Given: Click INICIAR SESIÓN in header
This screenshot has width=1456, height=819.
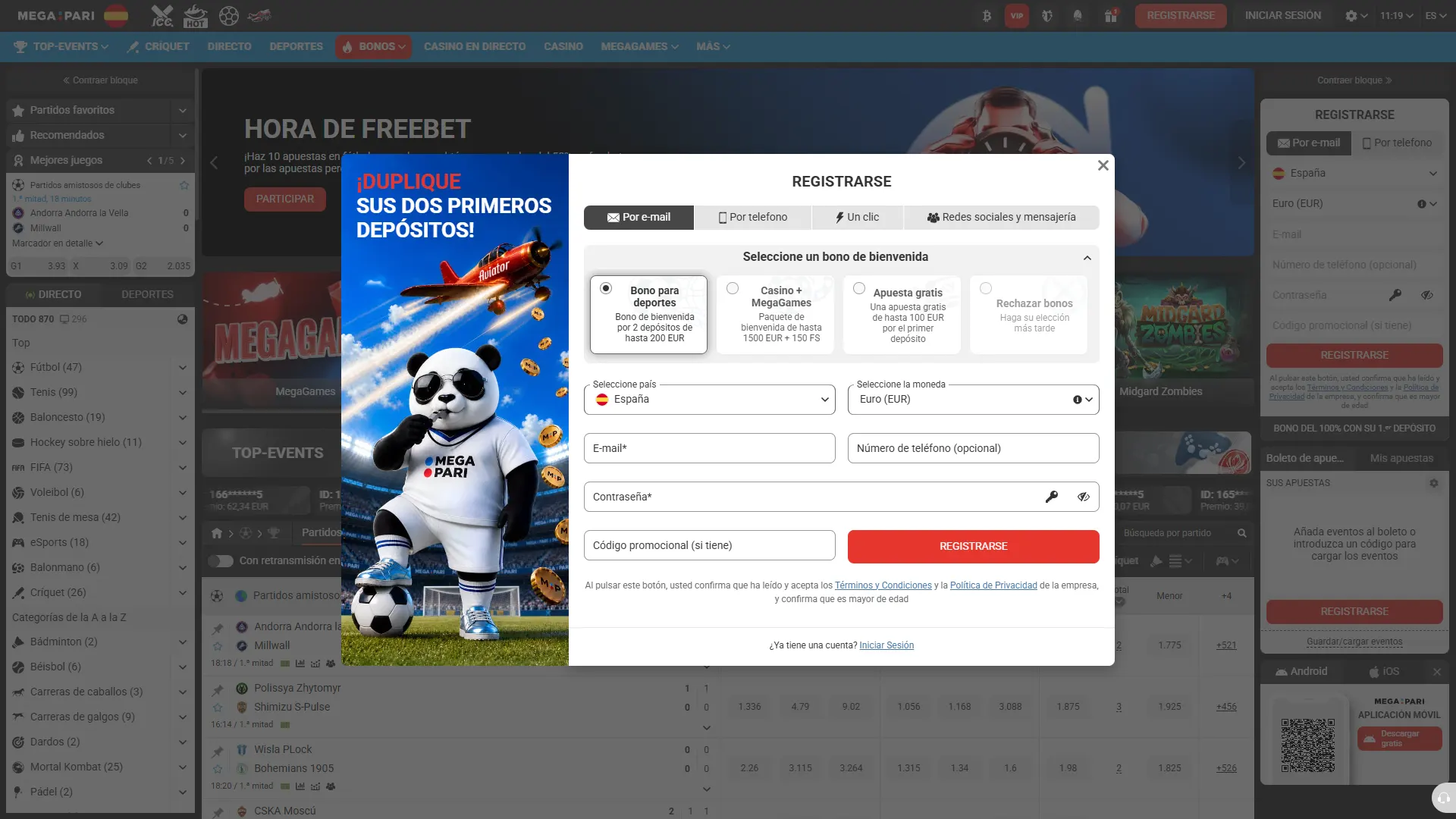Looking at the screenshot, I should (1282, 15).
